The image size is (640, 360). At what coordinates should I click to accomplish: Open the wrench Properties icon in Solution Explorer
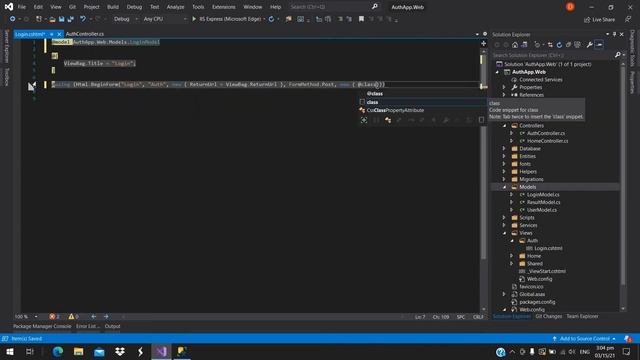(x=589, y=45)
